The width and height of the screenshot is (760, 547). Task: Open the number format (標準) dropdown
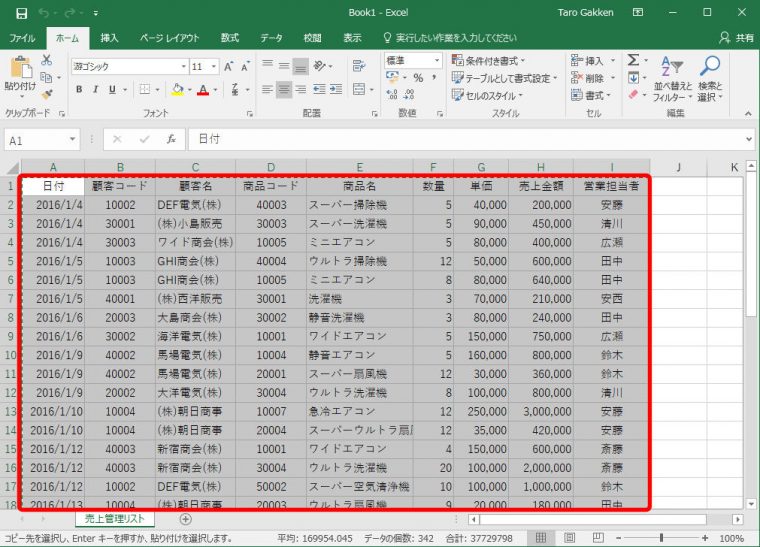click(x=437, y=61)
